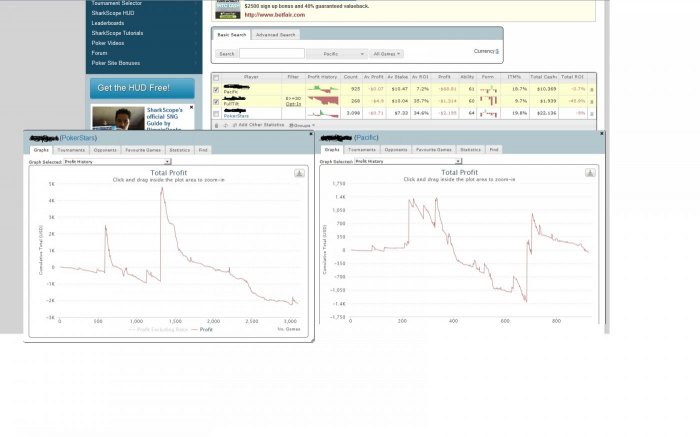Open Favourite Games tab in Pacific popup
The width and height of the screenshot is (700, 437).
(433, 150)
